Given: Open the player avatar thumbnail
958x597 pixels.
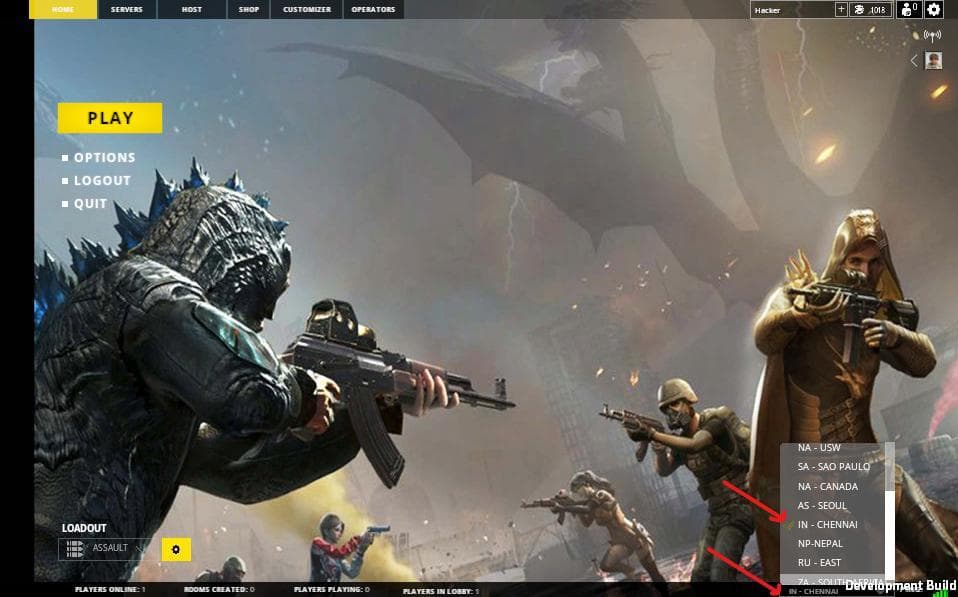Looking at the screenshot, I should [933, 60].
